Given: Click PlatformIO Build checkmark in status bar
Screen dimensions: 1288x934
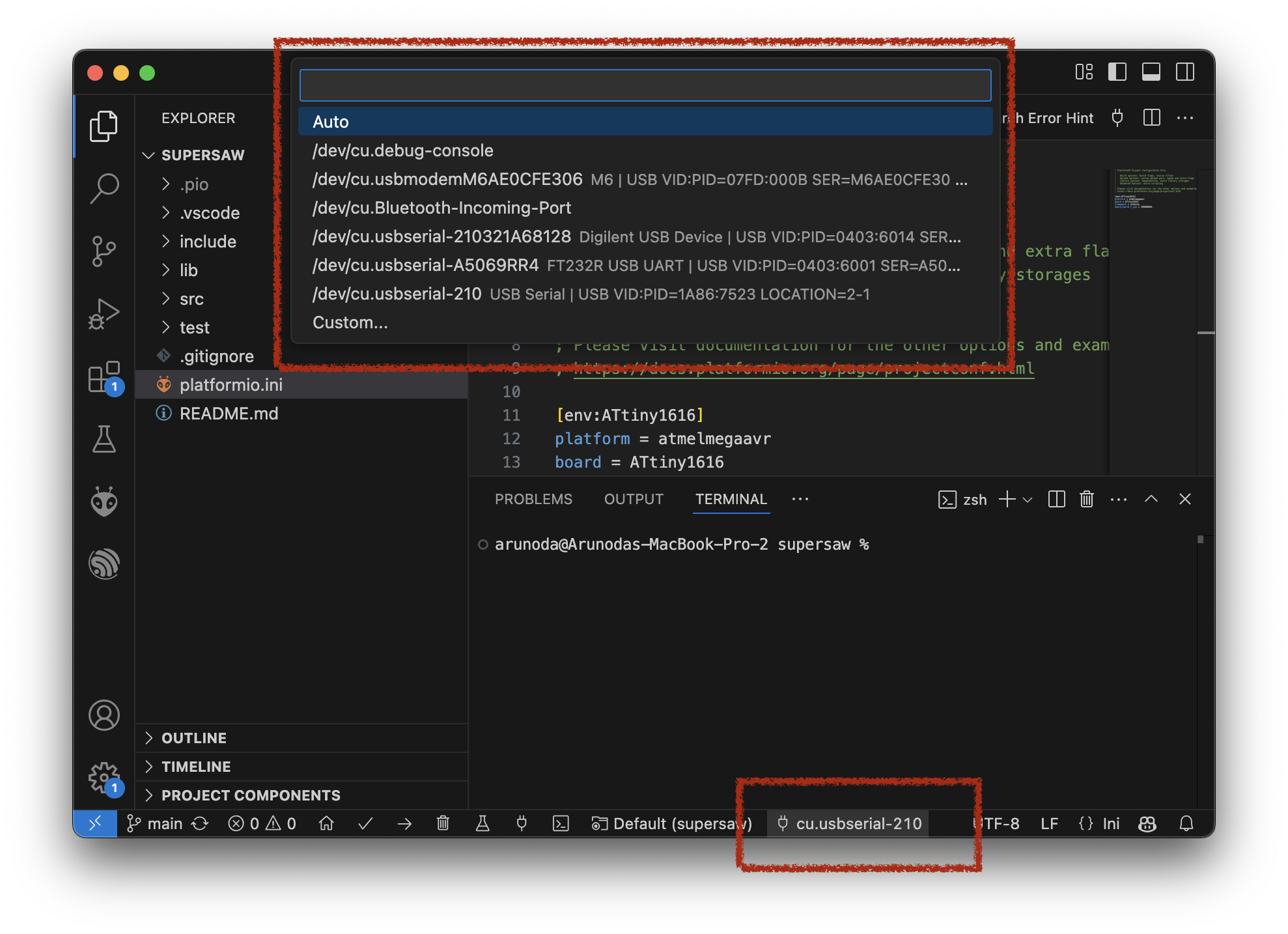Looking at the screenshot, I should click(365, 824).
